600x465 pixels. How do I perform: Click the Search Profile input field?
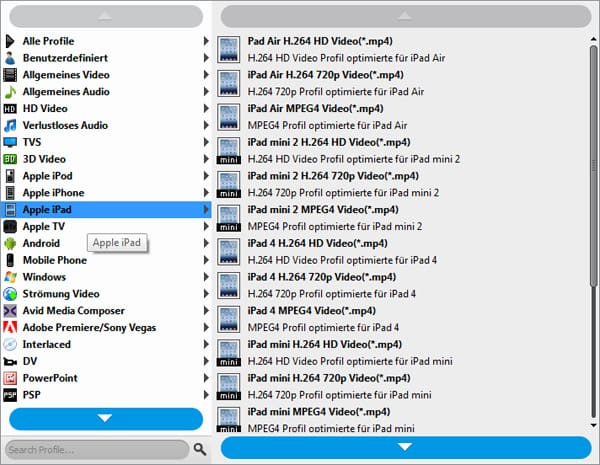click(97, 449)
